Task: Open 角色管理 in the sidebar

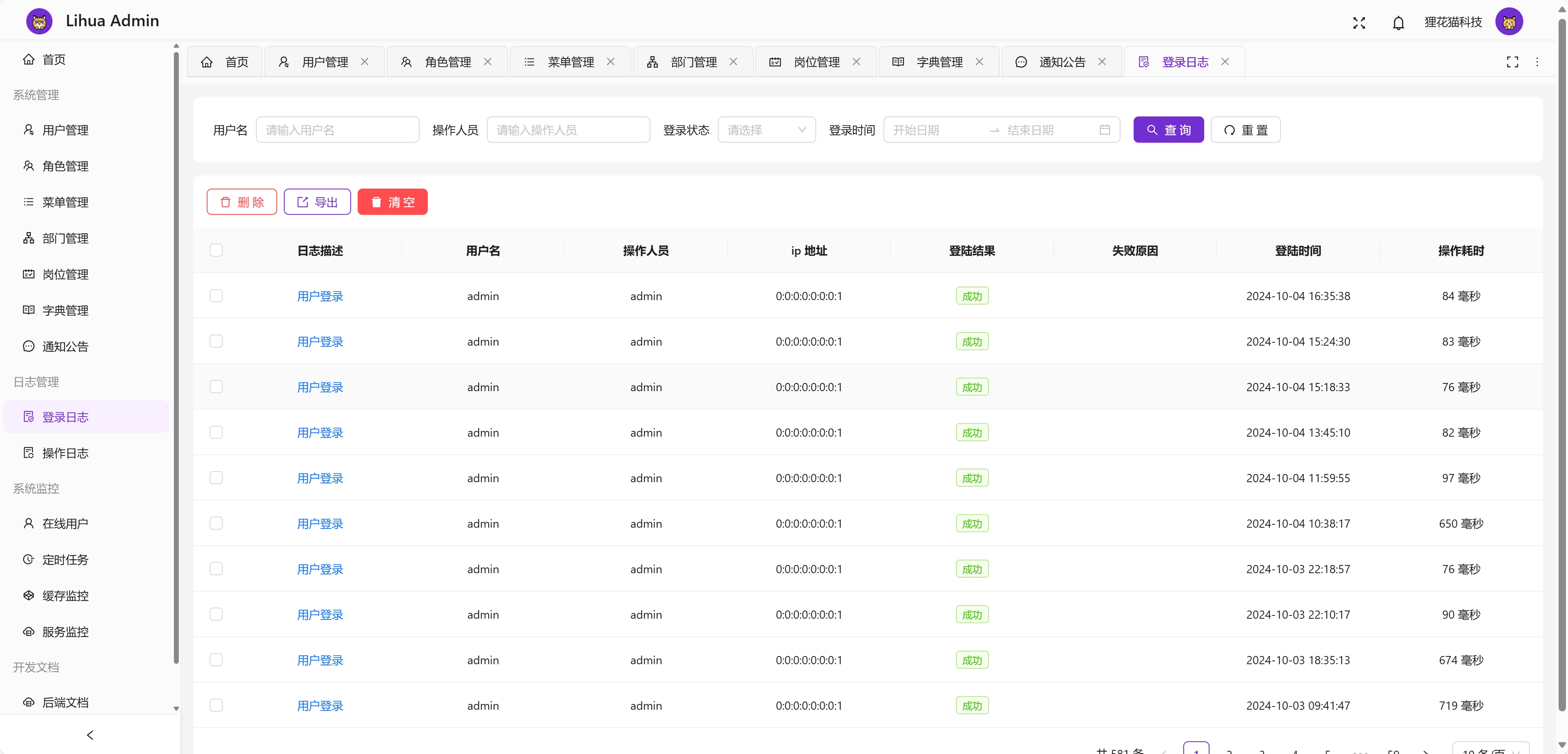Action: point(87,166)
